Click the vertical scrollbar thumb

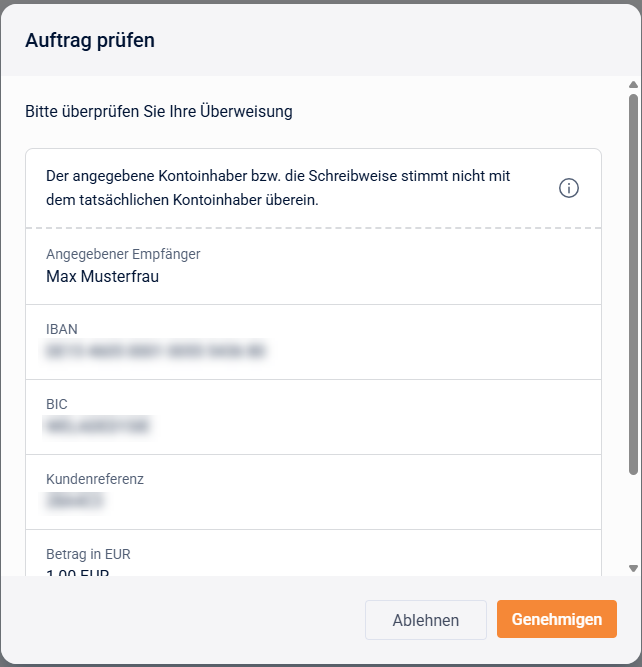pos(633,280)
